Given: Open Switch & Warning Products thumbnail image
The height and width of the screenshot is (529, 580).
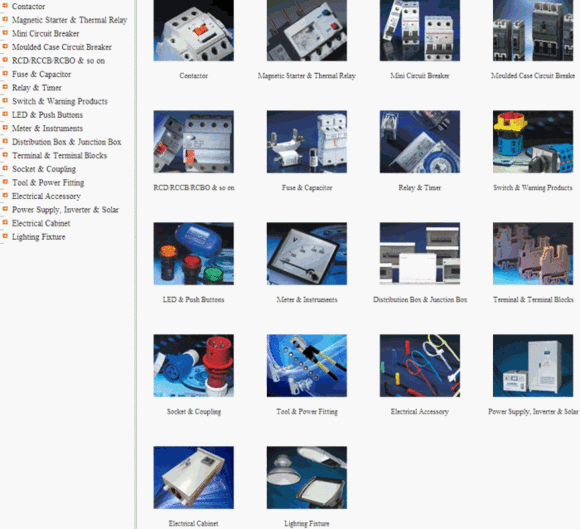Looking at the screenshot, I should tap(533, 142).
